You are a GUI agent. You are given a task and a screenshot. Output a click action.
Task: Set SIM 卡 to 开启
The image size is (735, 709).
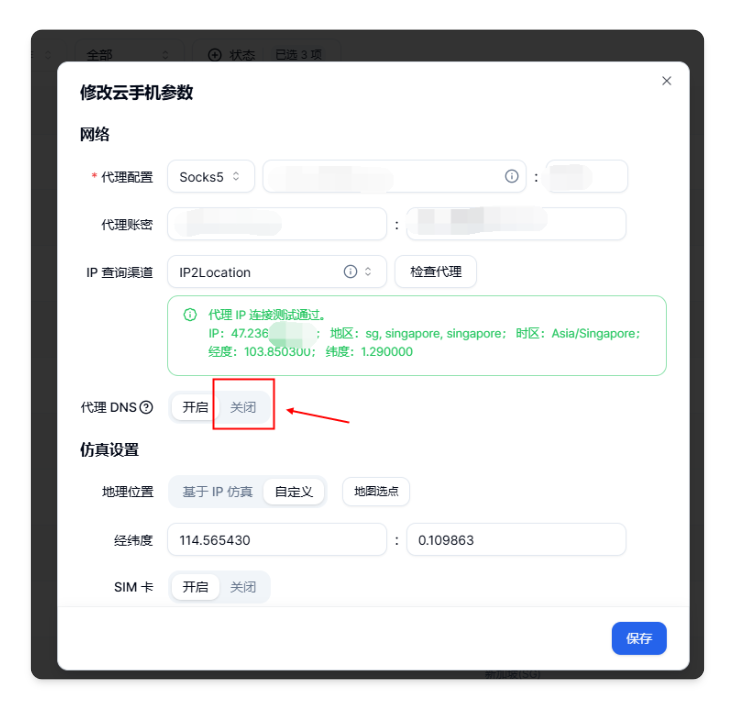[195, 587]
